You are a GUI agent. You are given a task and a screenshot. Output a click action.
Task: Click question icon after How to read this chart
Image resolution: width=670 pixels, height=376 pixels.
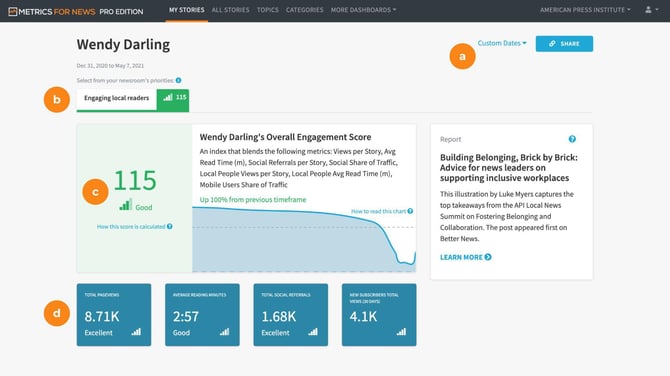coord(410,211)
